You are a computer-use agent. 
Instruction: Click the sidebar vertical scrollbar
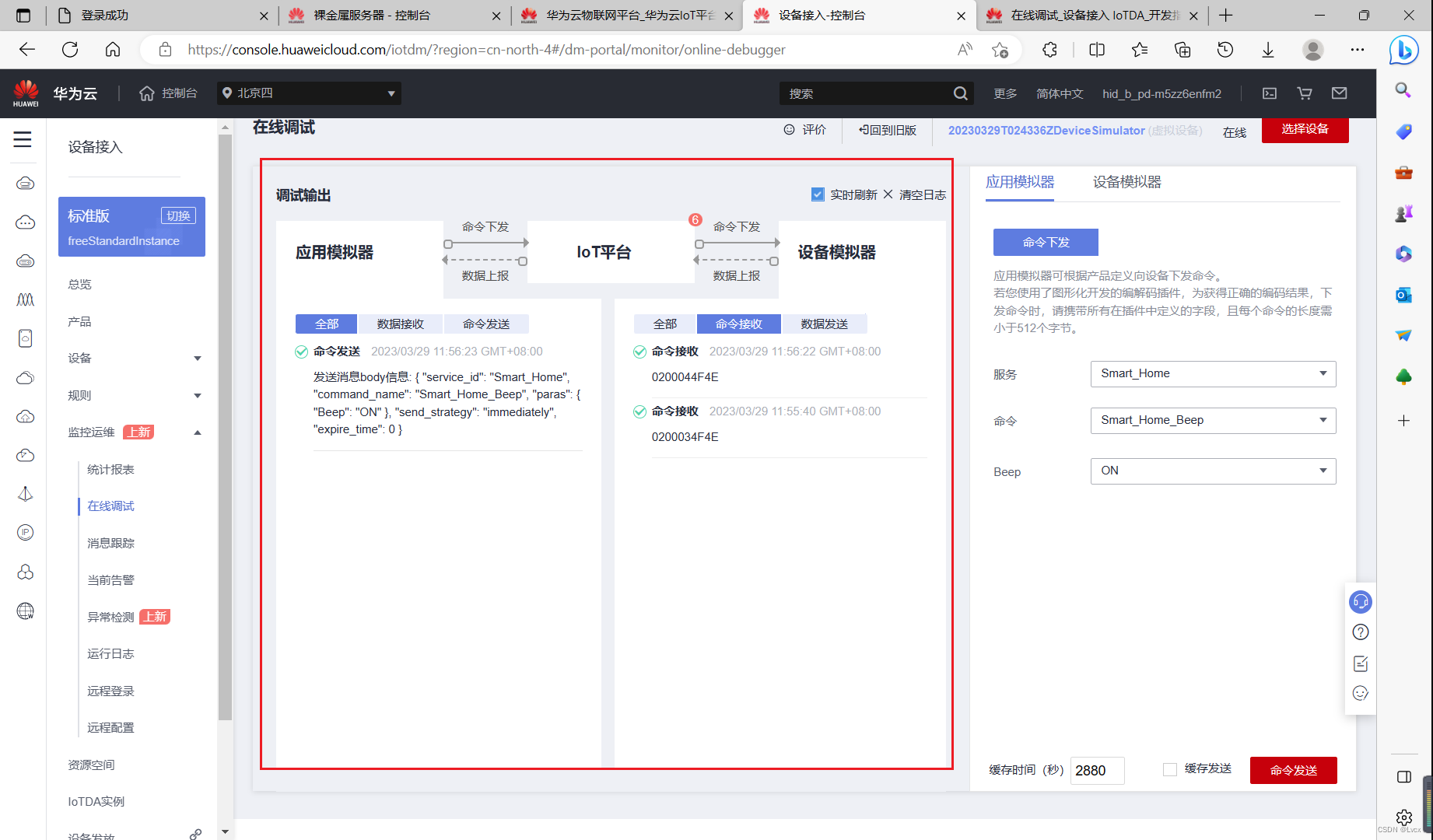(x=225, y=428)
